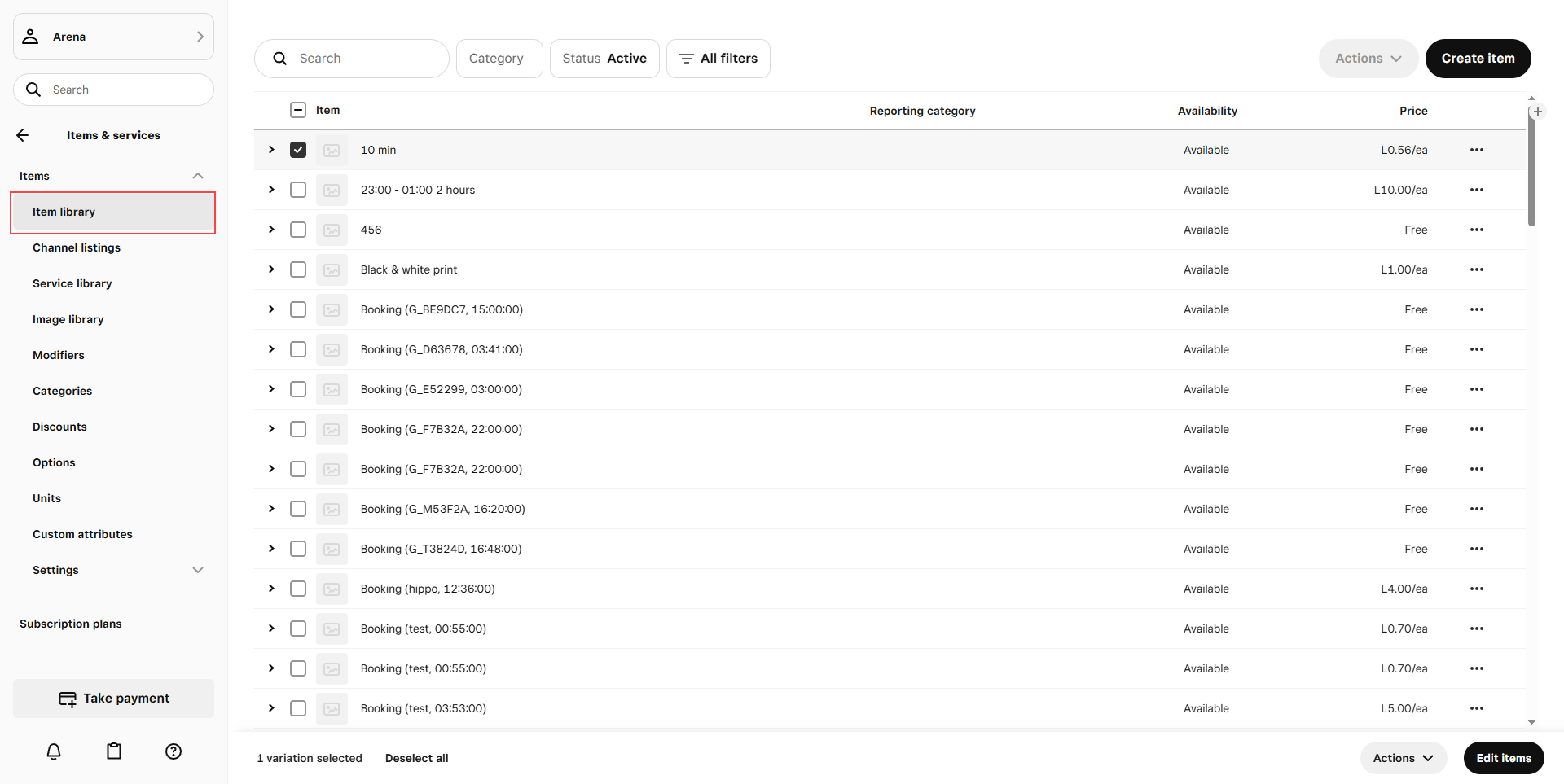Expand the Settings section in sidebar
This screenshot has height=784, width=1564.
point(197,570)
